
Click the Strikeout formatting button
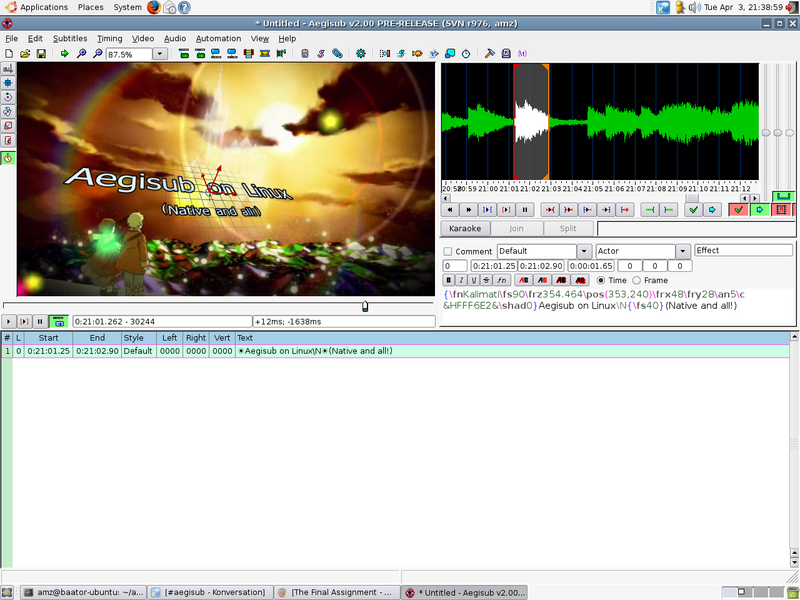point(487,280)
